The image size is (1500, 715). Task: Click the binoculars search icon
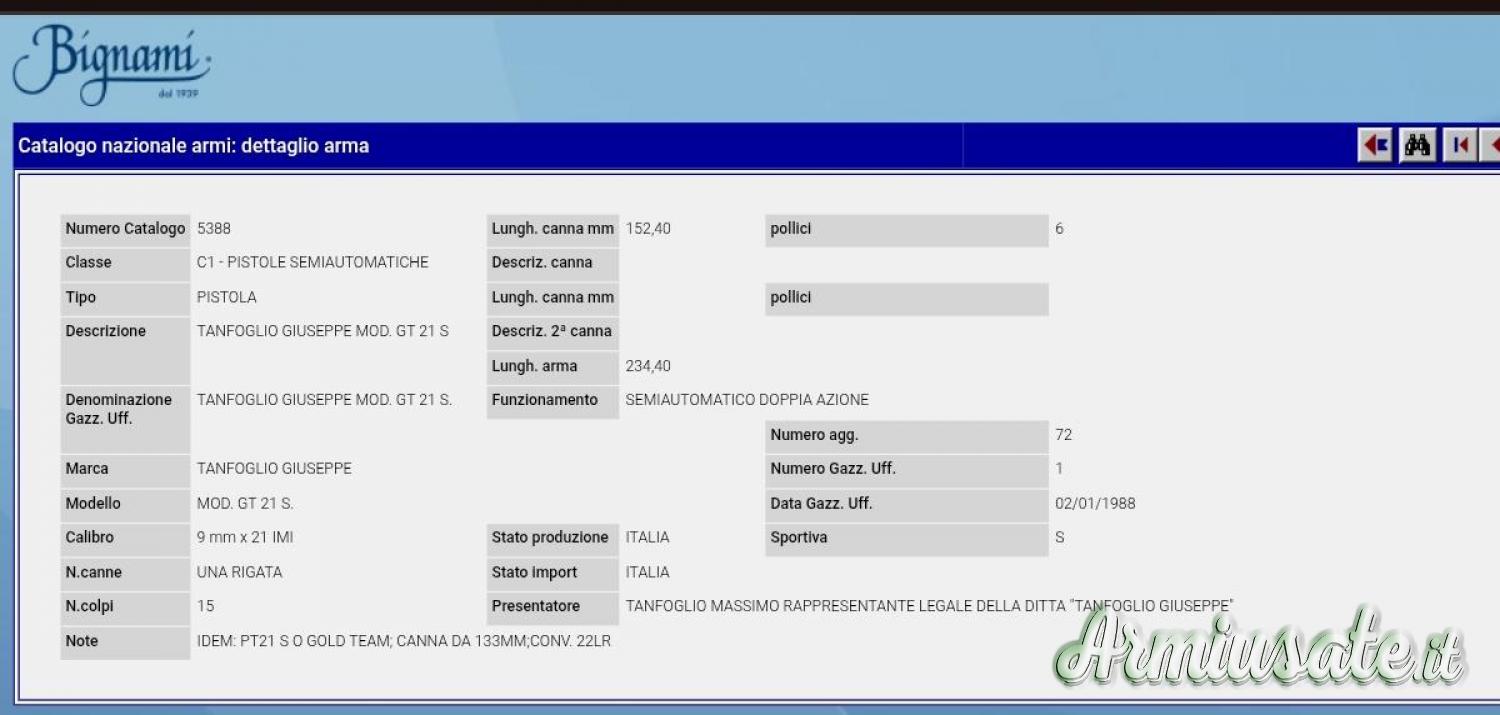click(x=1417, y=146)
